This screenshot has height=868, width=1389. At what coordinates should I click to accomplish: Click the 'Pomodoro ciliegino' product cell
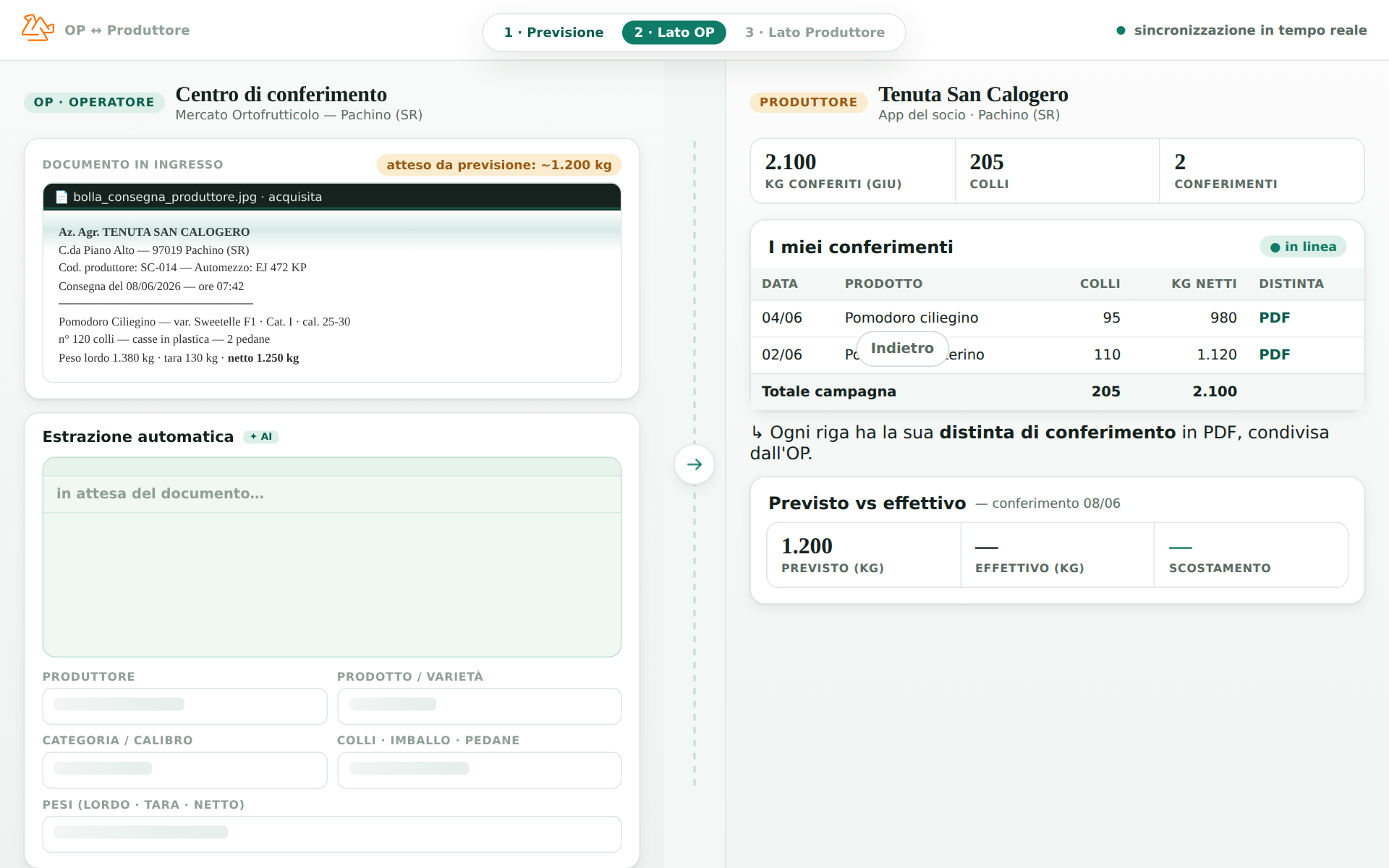click(912, 318)
